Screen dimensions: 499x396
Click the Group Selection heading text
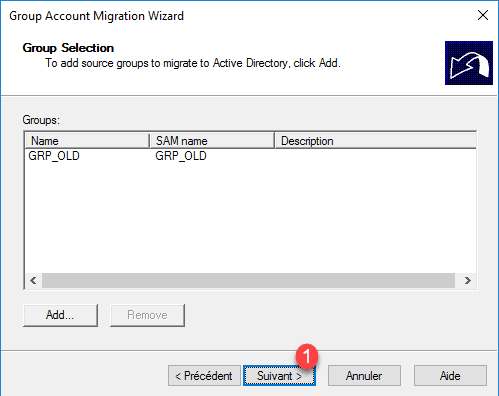68,48
